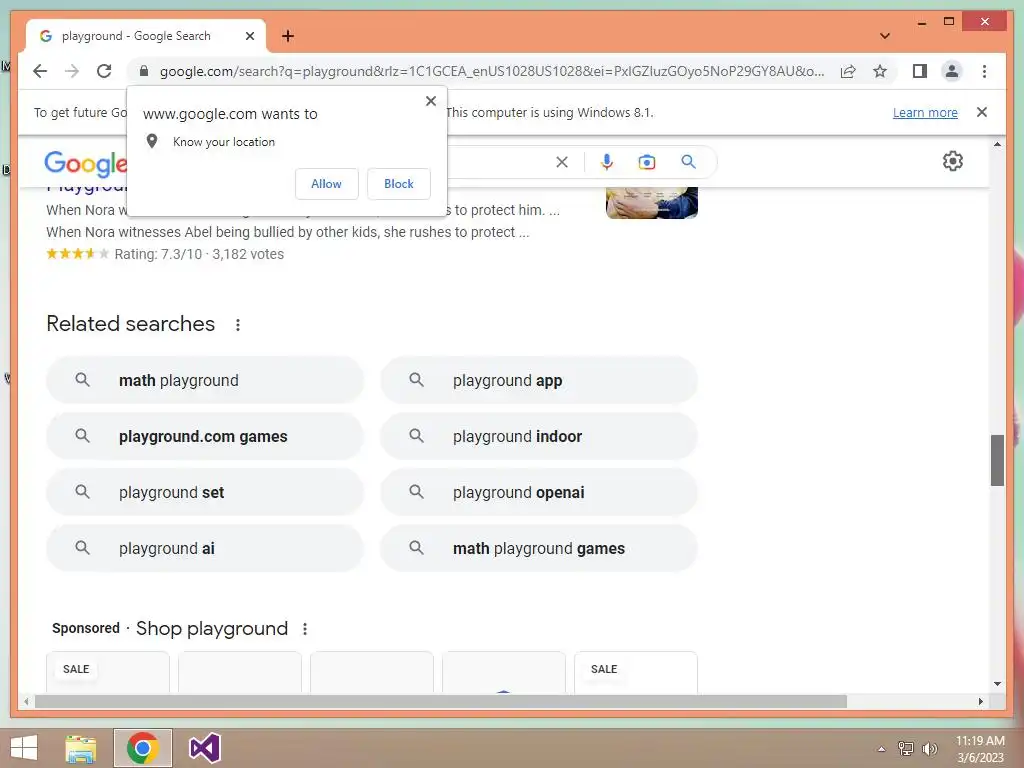1024x768 pixels.
Task: Open taskbar clock and date
Action: (980, 749)
